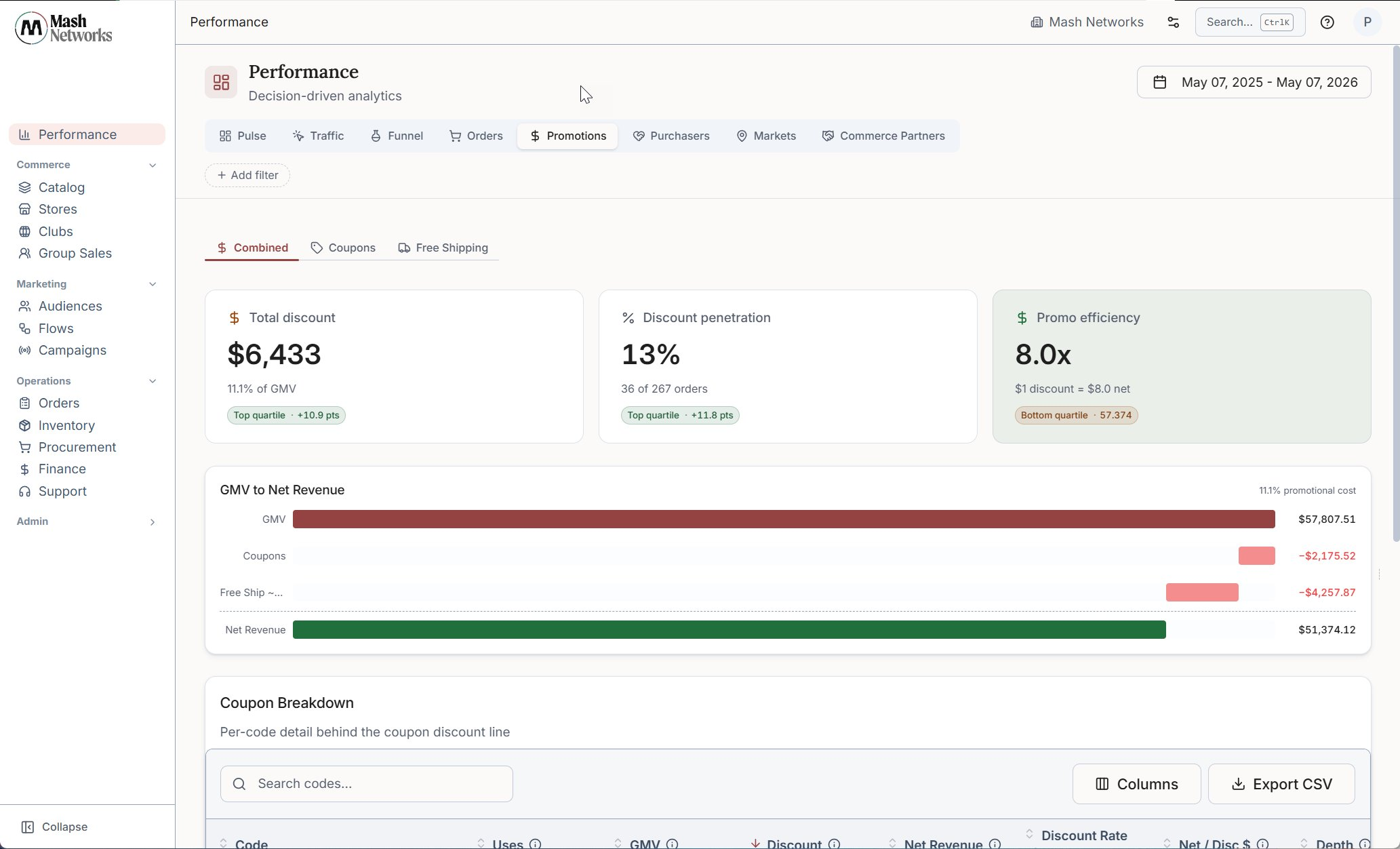Click the Discount column sort arrow
The height and width of the screenshot is (849, 1400).
tap(755, 843)
